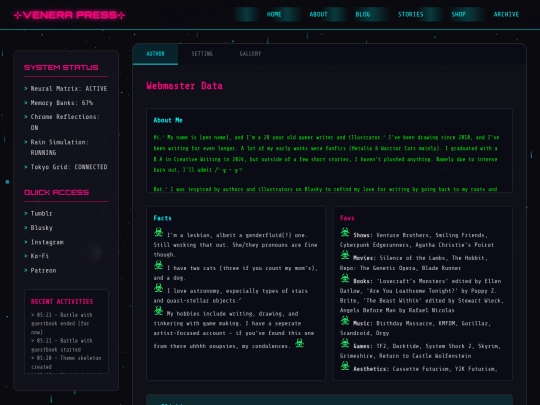Viewport: 540px width, 405px height.
Task: Open the ARCHIVE nav link
Action: [506, 14]
